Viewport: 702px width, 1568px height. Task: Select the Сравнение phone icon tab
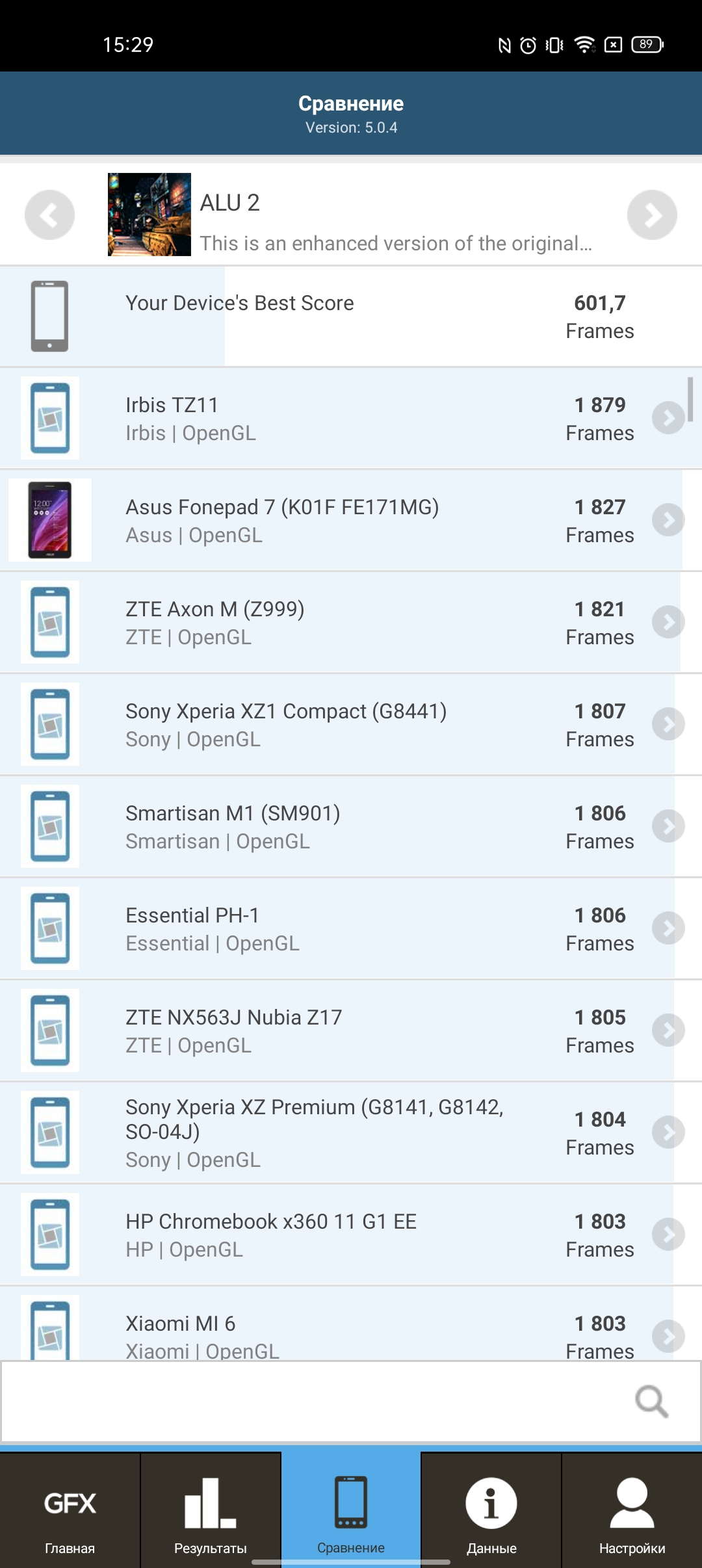351,1512
